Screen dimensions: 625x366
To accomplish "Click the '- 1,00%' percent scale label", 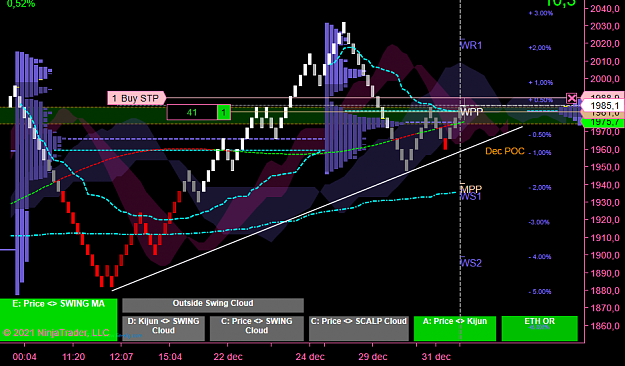I will point(540,153).
